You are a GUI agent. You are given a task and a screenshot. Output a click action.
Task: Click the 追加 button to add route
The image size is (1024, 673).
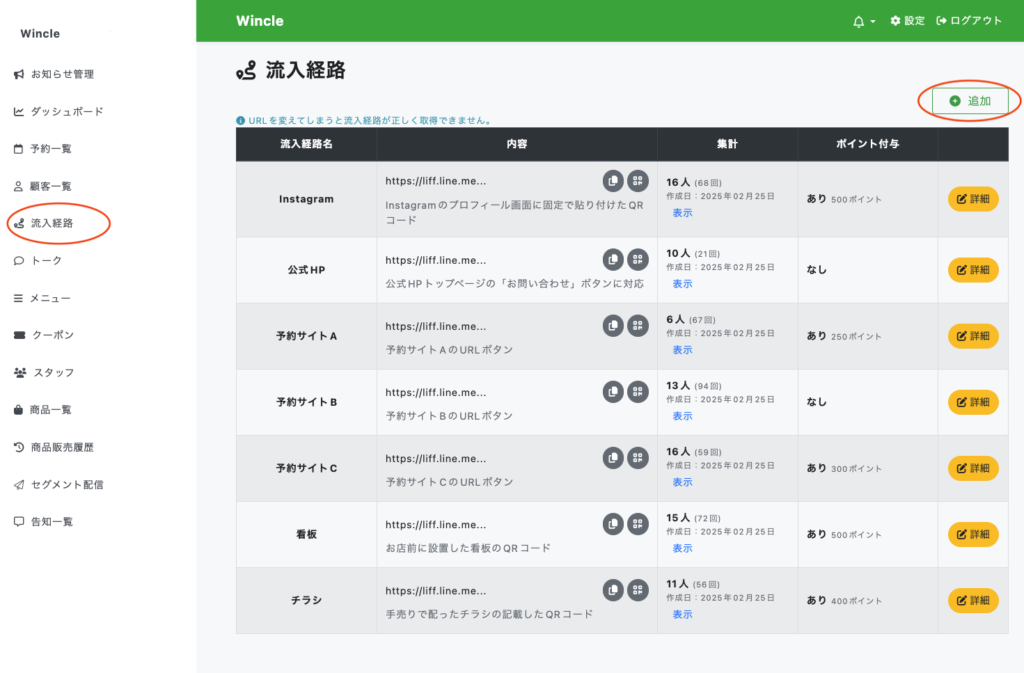(970, 101)
